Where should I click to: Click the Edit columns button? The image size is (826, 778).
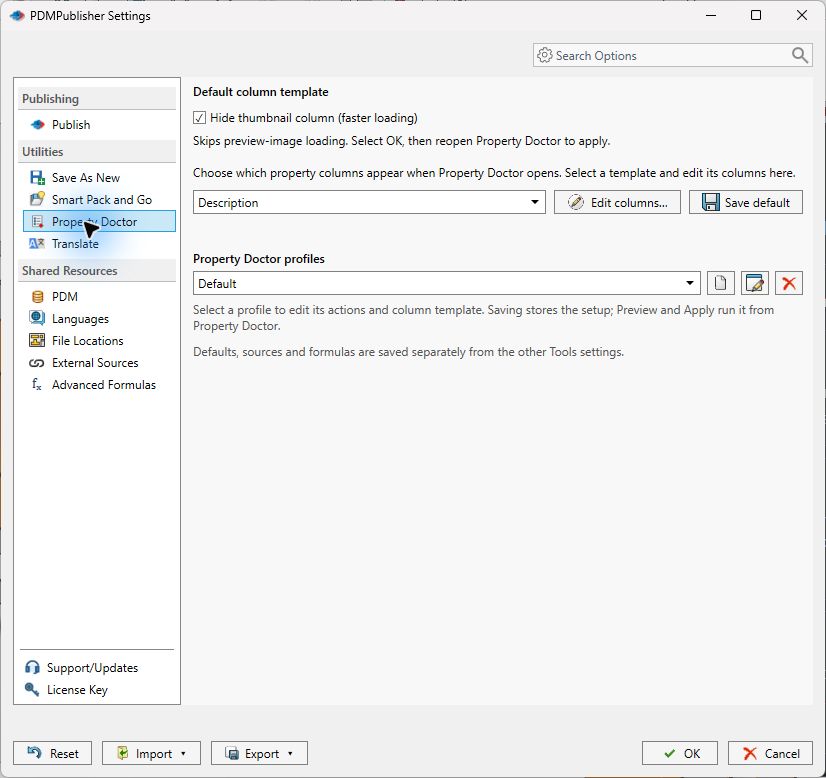click(617, 202)
